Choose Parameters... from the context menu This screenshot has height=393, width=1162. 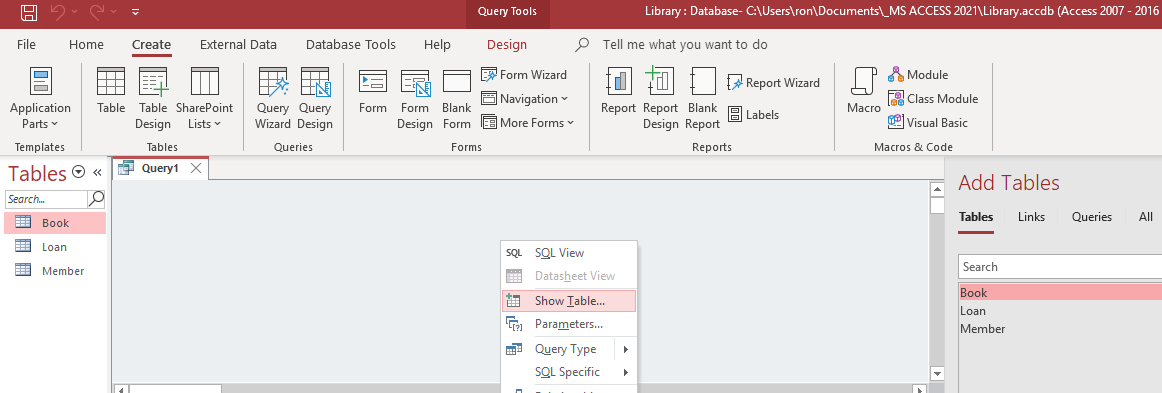coord(569,324)
